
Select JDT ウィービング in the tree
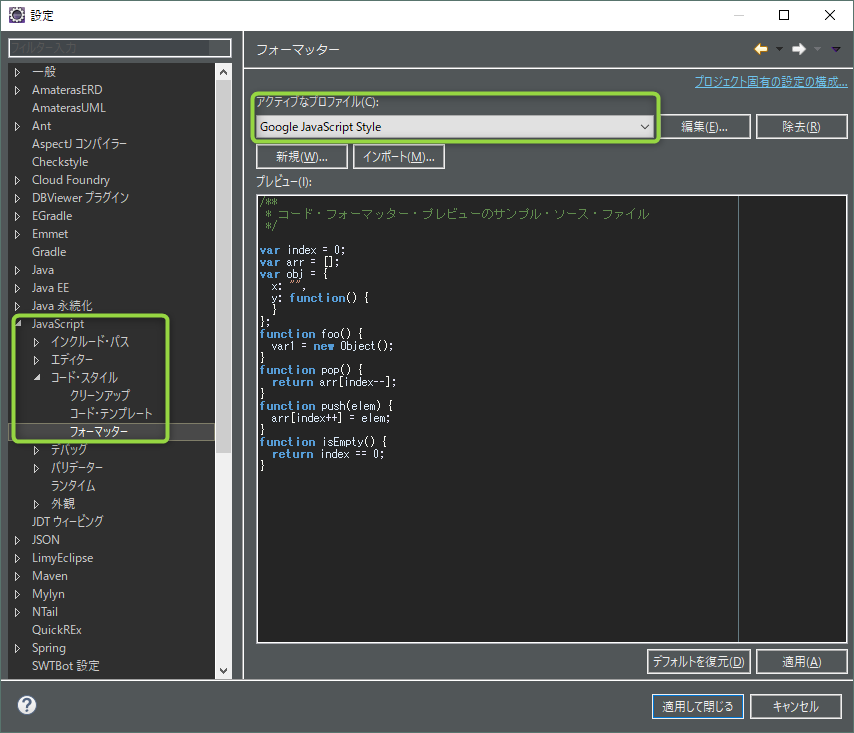[x=68, y=521]
